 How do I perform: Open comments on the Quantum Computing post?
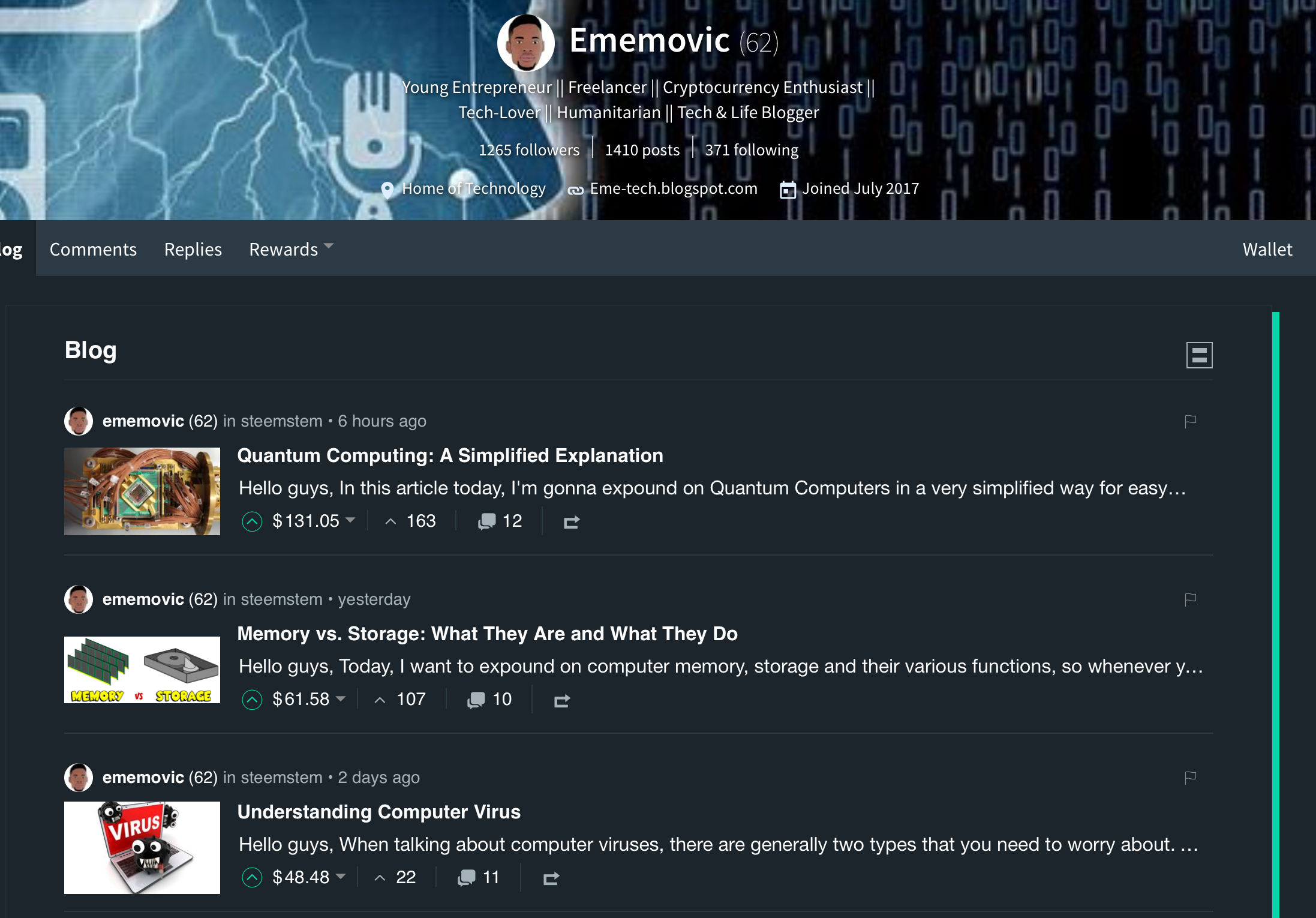click(500, 521)
